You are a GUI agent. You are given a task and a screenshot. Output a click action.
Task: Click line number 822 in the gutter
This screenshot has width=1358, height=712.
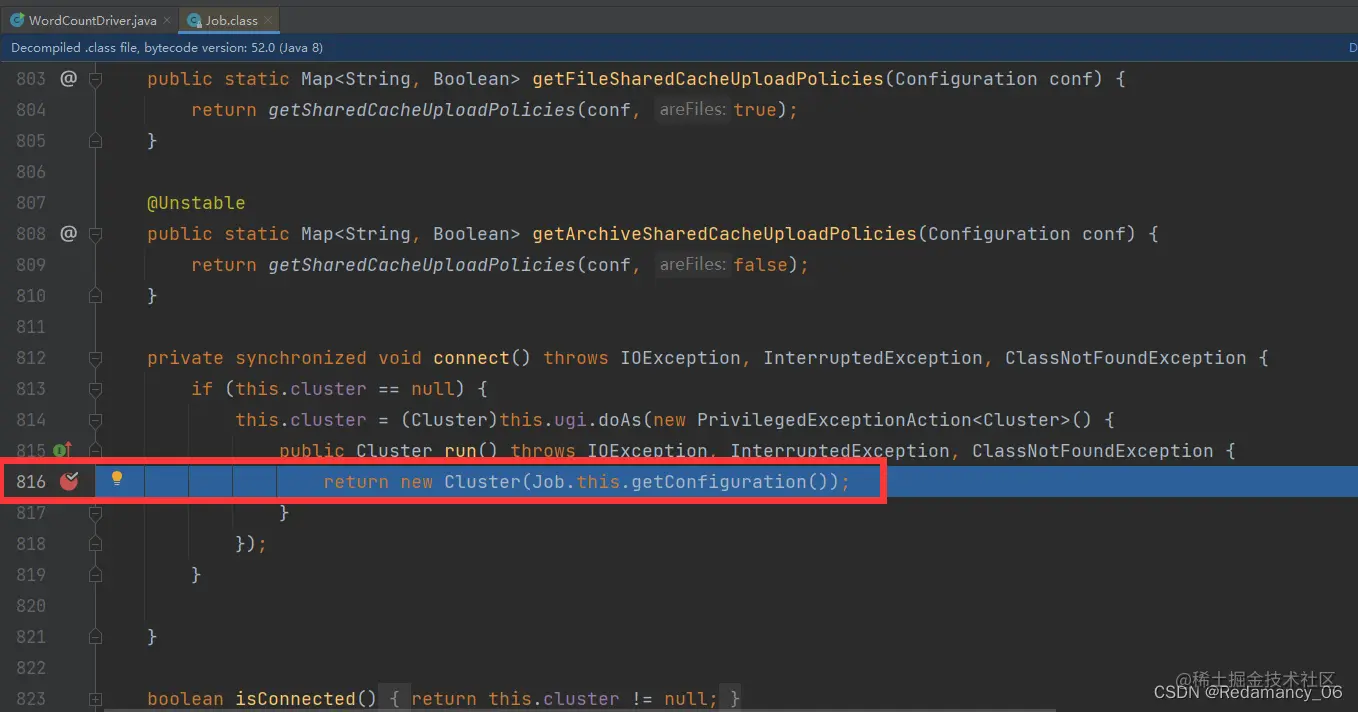click(31, 668)
